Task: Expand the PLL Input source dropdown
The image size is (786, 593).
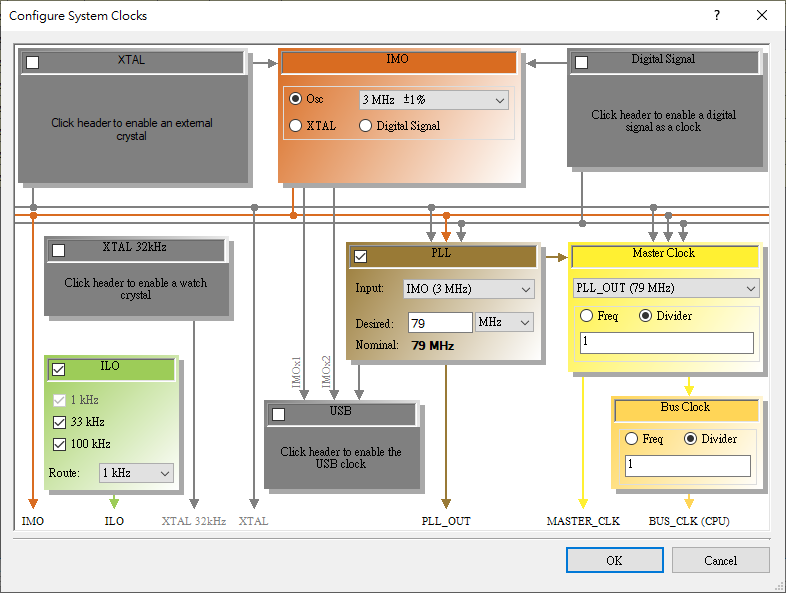Action: pos(468,289)
